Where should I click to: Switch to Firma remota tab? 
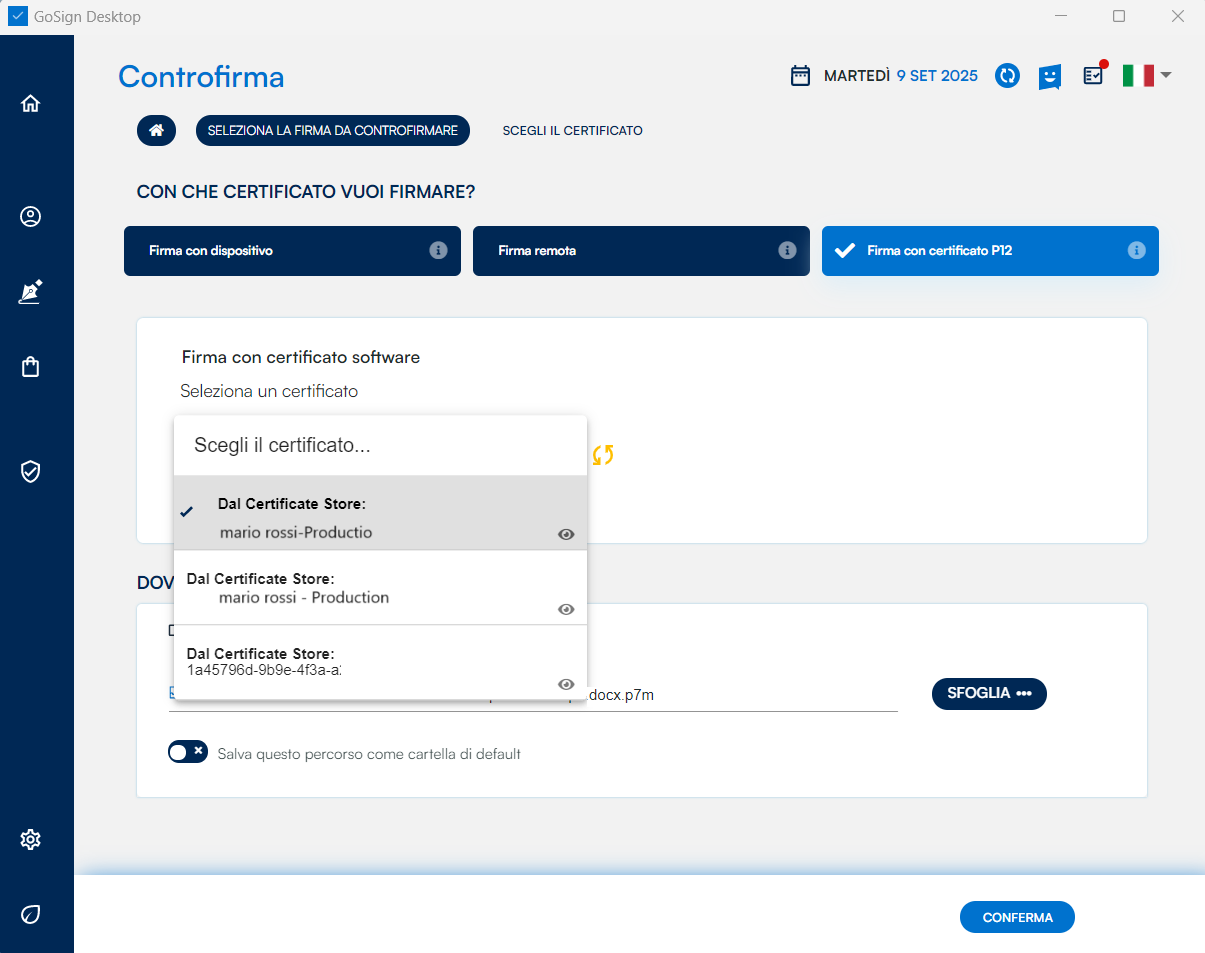coord(640,251)
